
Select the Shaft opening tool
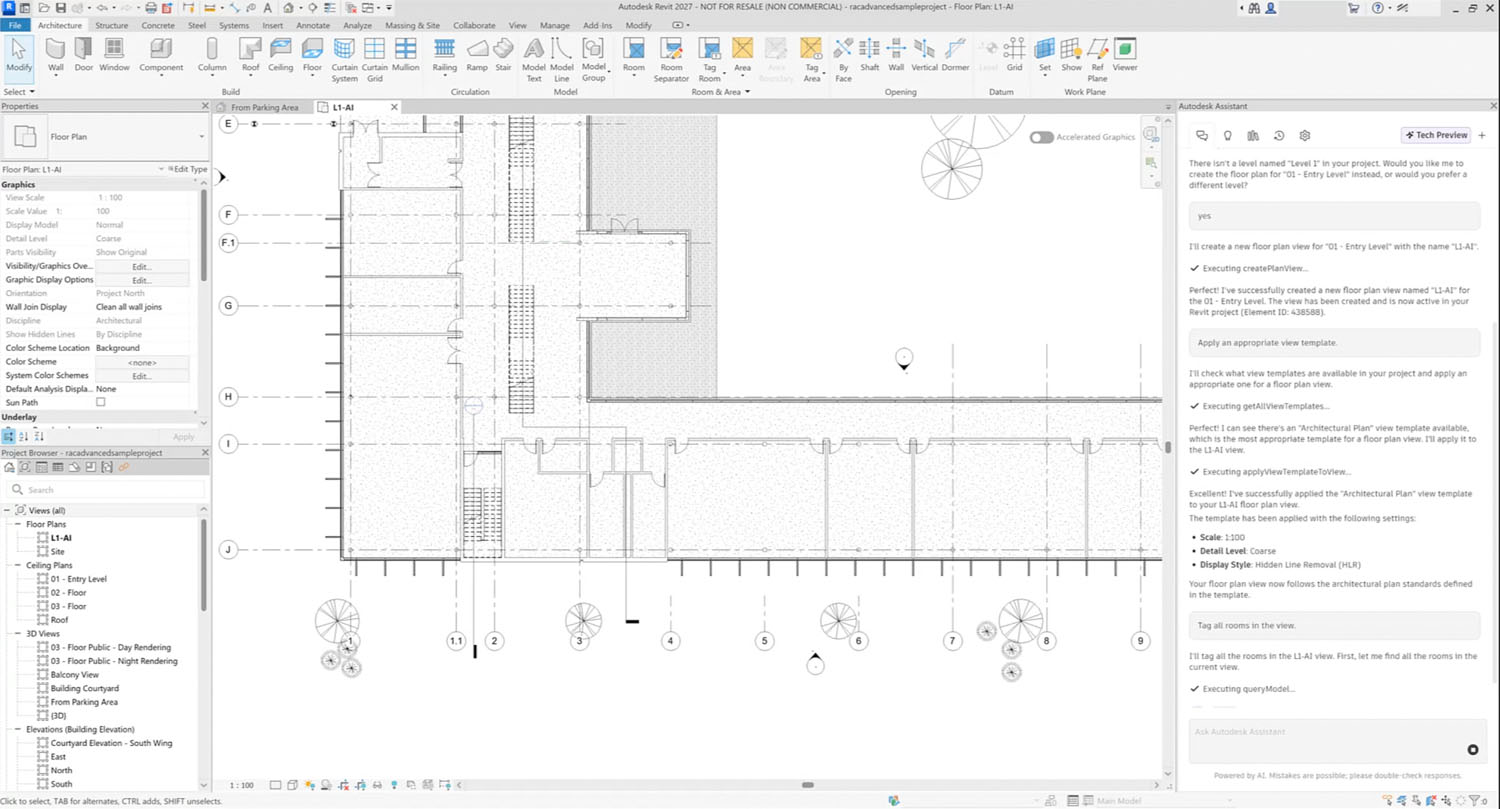click(x=870, y=55)
